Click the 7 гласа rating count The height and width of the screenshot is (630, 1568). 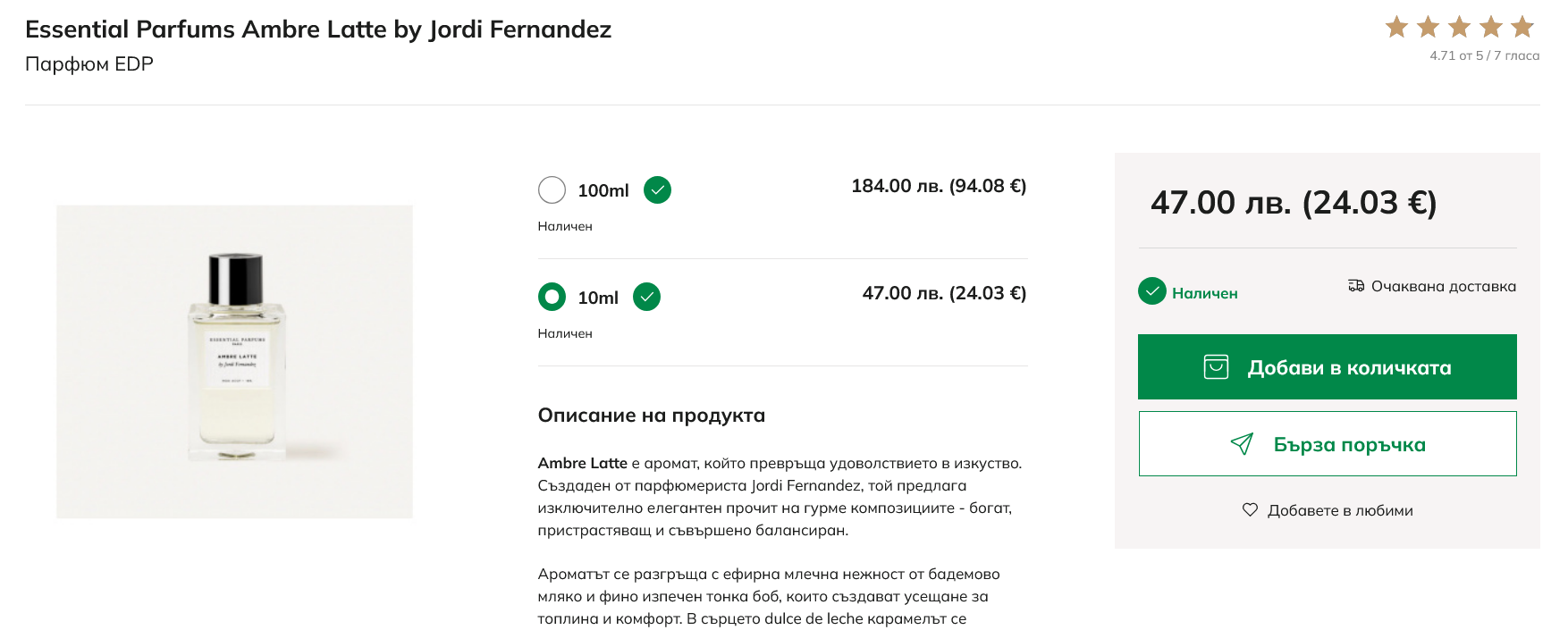(x=1516, y=55)
